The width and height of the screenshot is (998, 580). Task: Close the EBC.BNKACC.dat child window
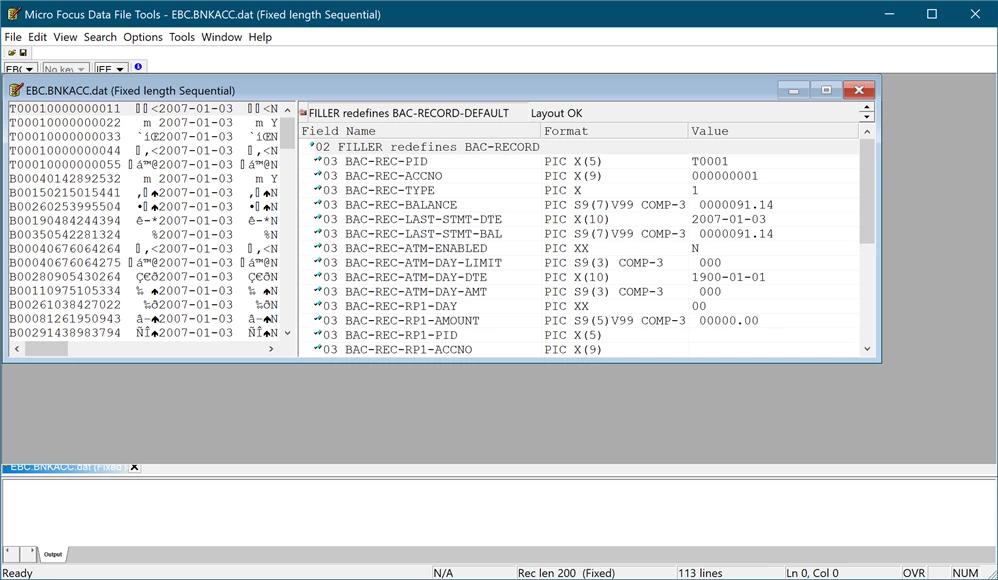pyautogui.click(x=859, y=90)
